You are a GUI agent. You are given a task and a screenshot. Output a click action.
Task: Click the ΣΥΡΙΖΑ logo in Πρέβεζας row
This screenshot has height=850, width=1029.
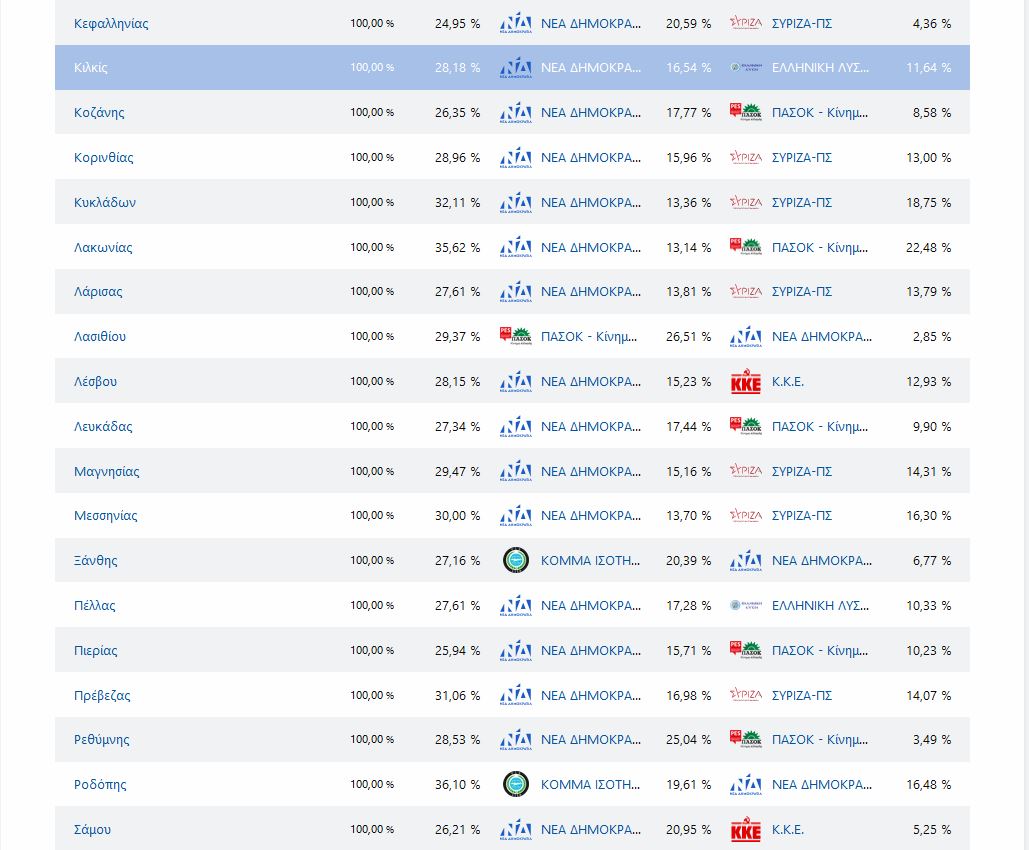pyautogui.click(x=745, y=695)
